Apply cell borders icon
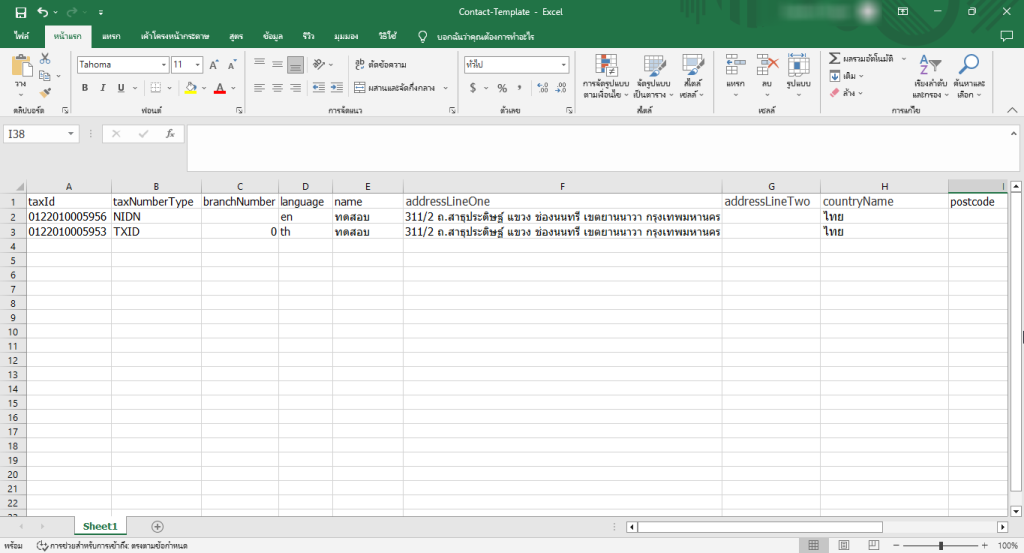The image size is (1024, 553). pos(155,87)
